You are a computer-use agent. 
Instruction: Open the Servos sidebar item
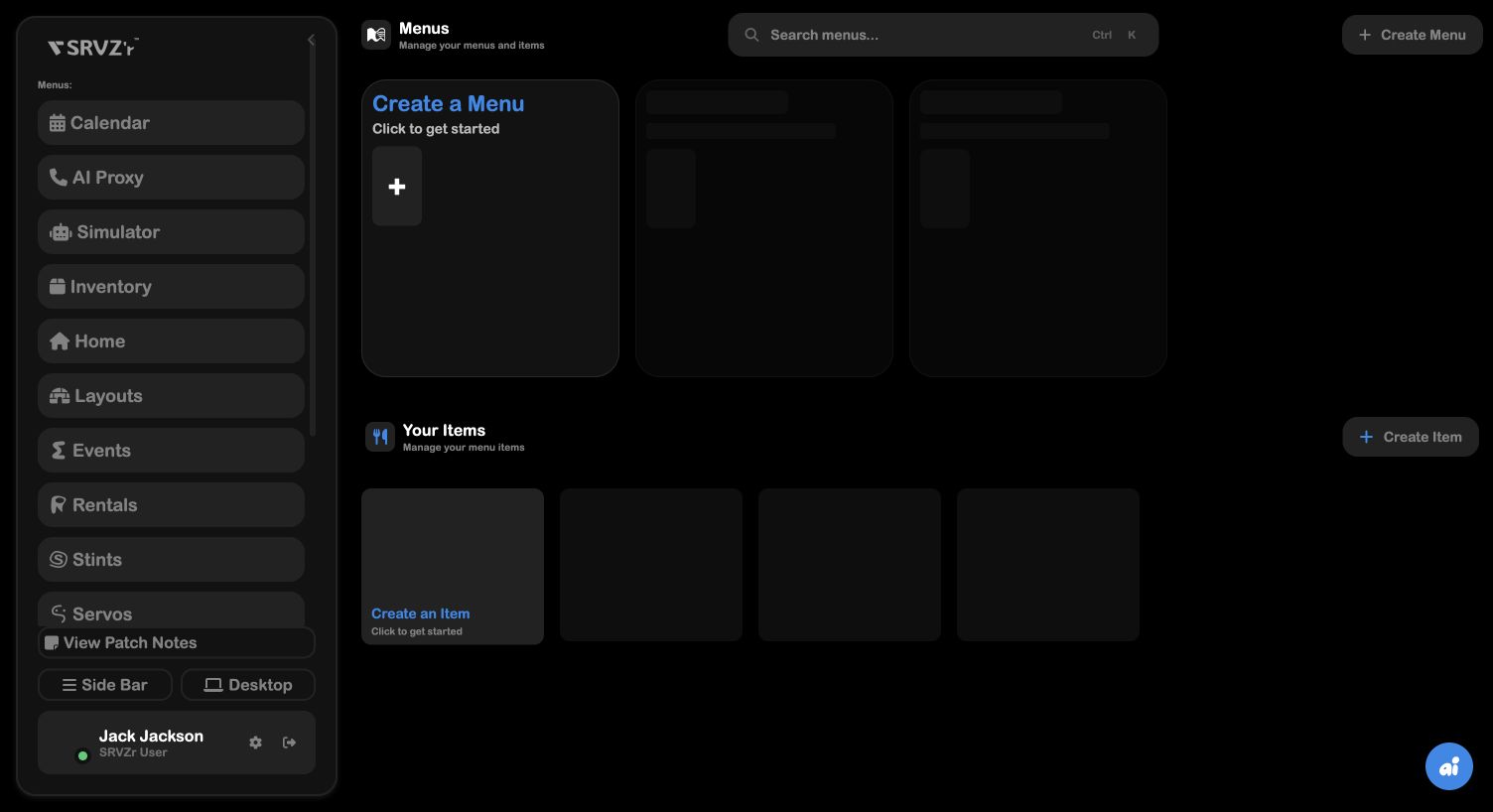click(x=171, y=609)
